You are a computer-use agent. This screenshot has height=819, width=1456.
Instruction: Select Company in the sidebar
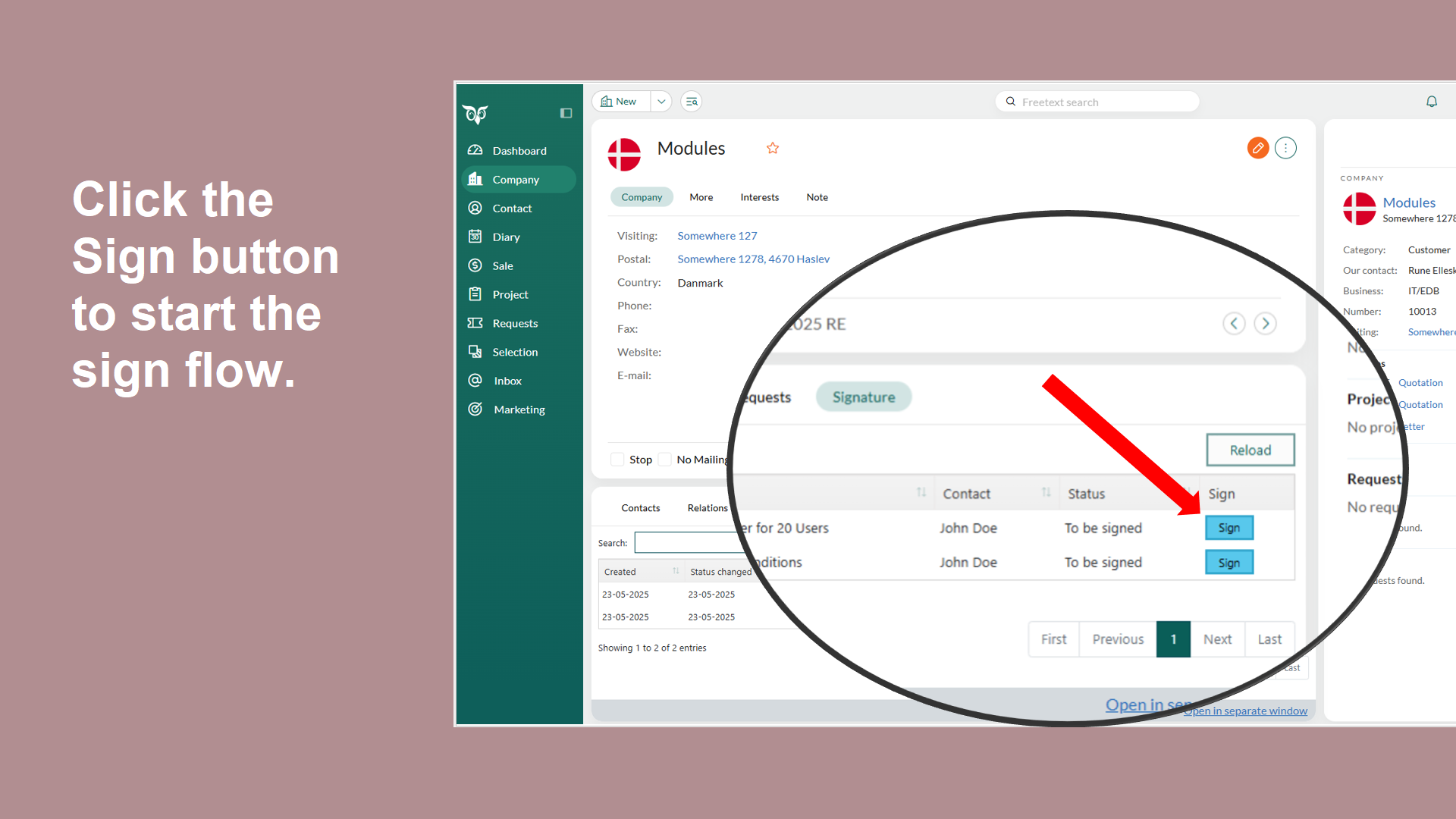point(519,179)
